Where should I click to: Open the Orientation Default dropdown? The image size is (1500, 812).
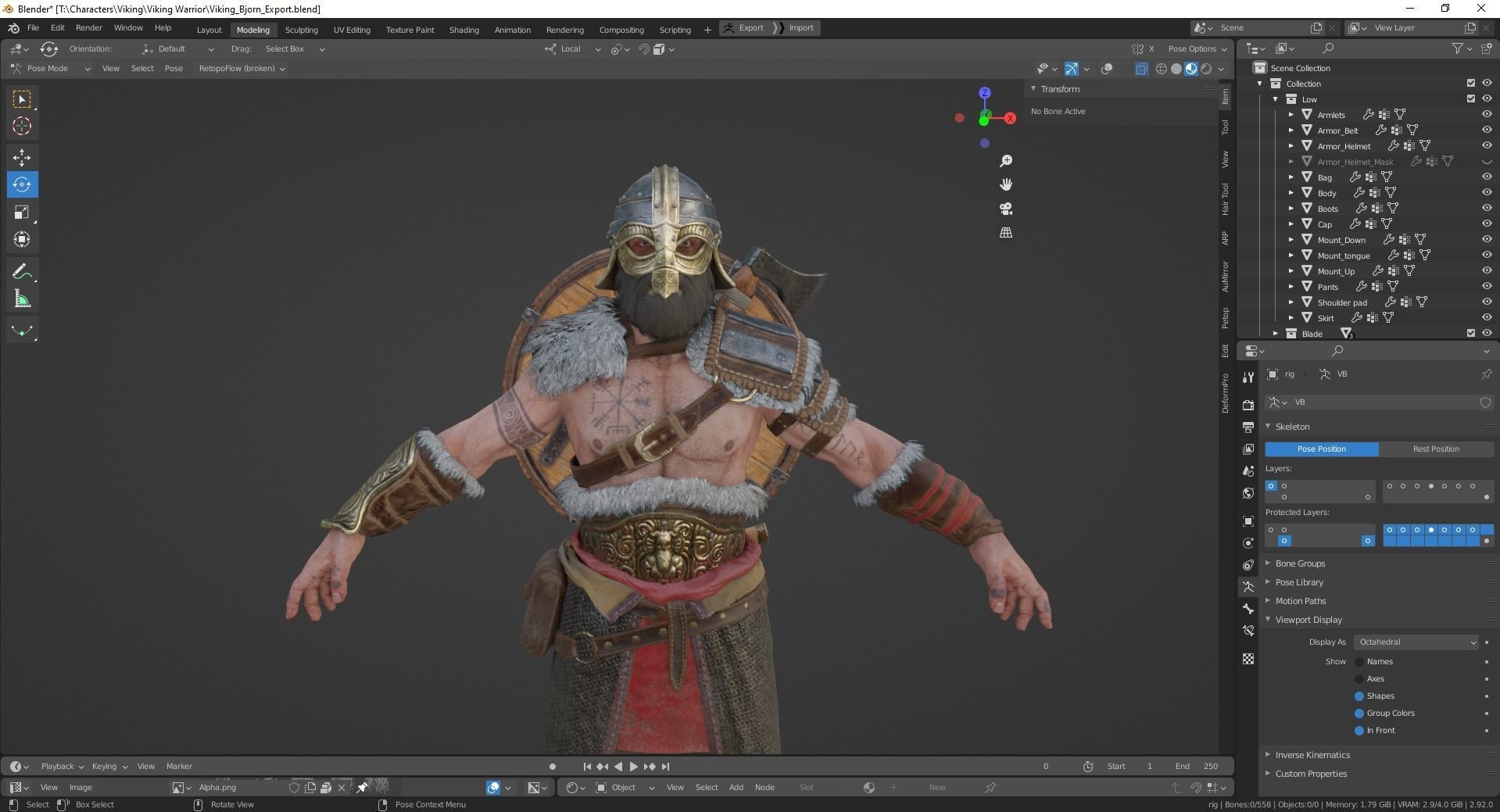point(177,49)
